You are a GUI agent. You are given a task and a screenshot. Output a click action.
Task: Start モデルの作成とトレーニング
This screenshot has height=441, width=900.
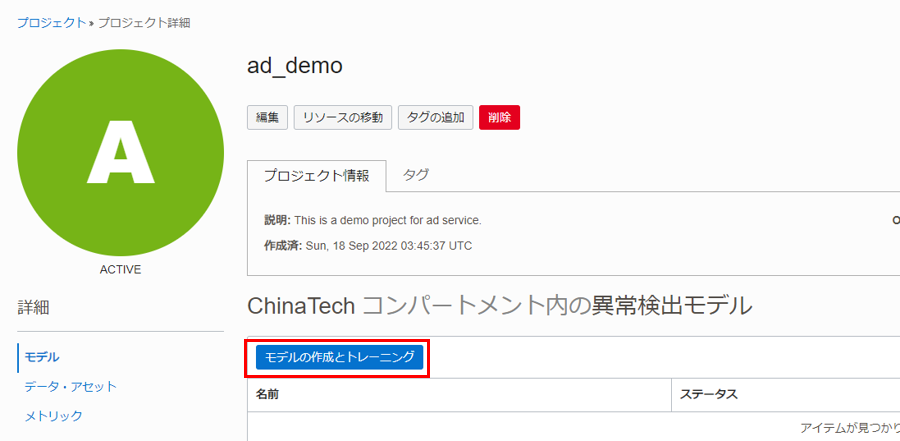click(339, 357)
